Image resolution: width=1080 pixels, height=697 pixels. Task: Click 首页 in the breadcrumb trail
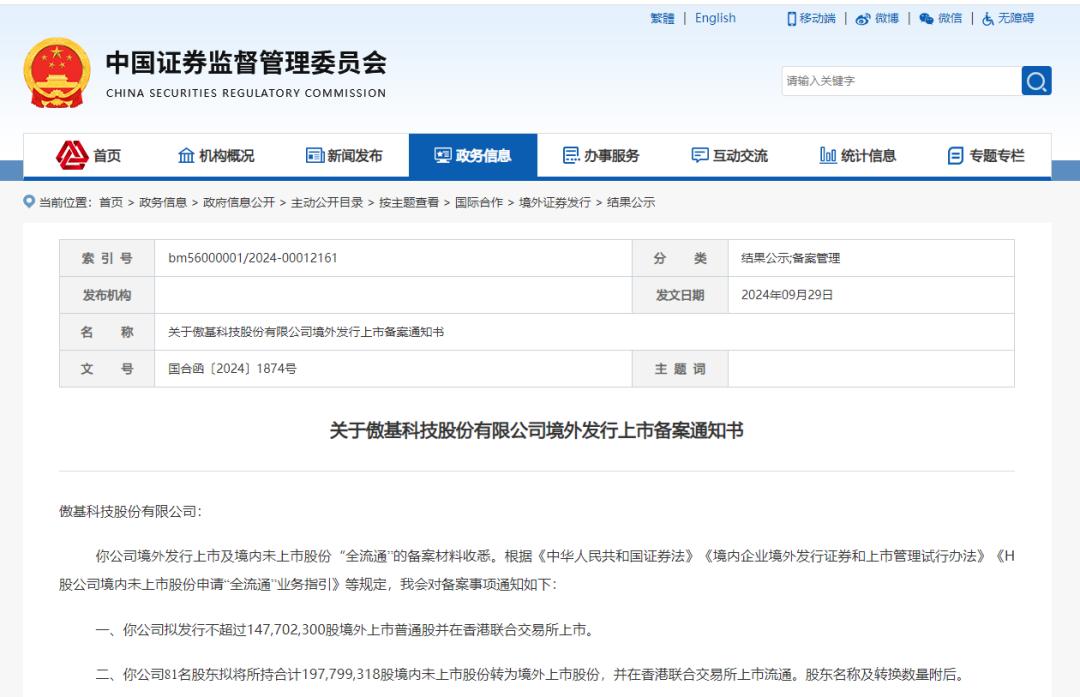click(x=111, y=202)
